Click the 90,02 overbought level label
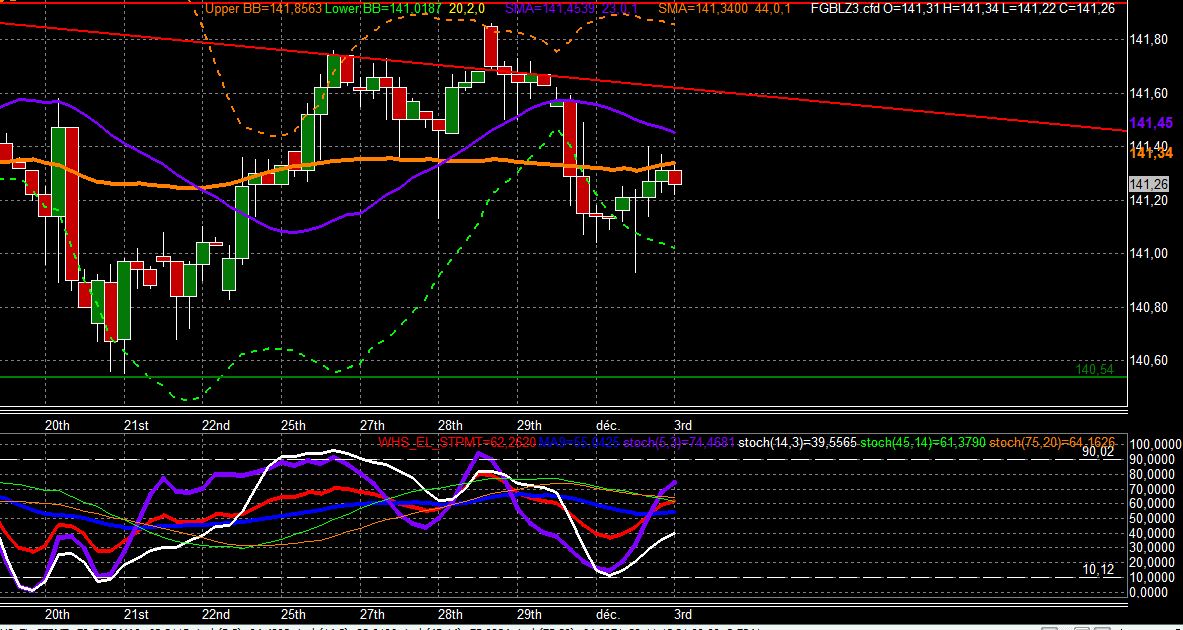This screenshot has width=1183, height=630. (x=1098, y=452)
